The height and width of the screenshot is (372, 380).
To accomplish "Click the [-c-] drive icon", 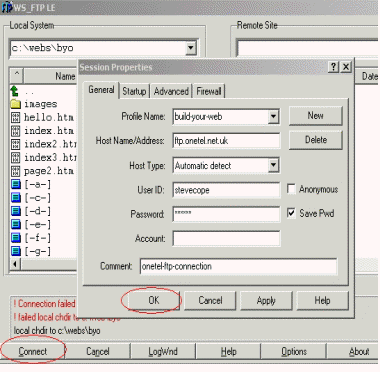I will 16,198.
